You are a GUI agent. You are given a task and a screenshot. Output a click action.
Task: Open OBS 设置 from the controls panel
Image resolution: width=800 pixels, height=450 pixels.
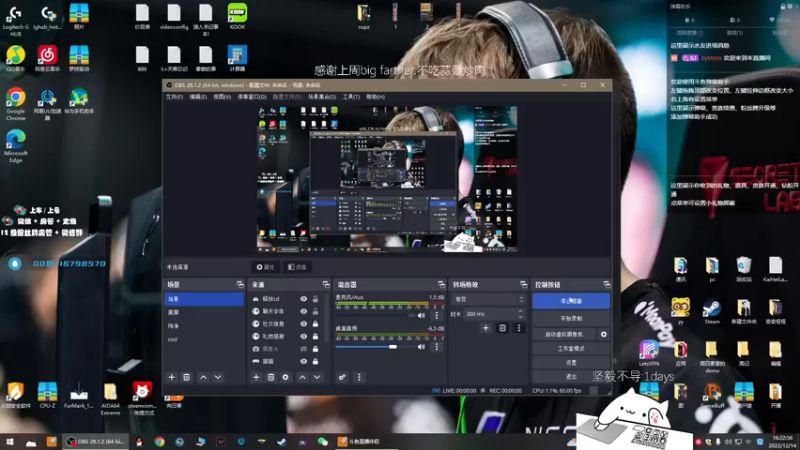point(571,362)
